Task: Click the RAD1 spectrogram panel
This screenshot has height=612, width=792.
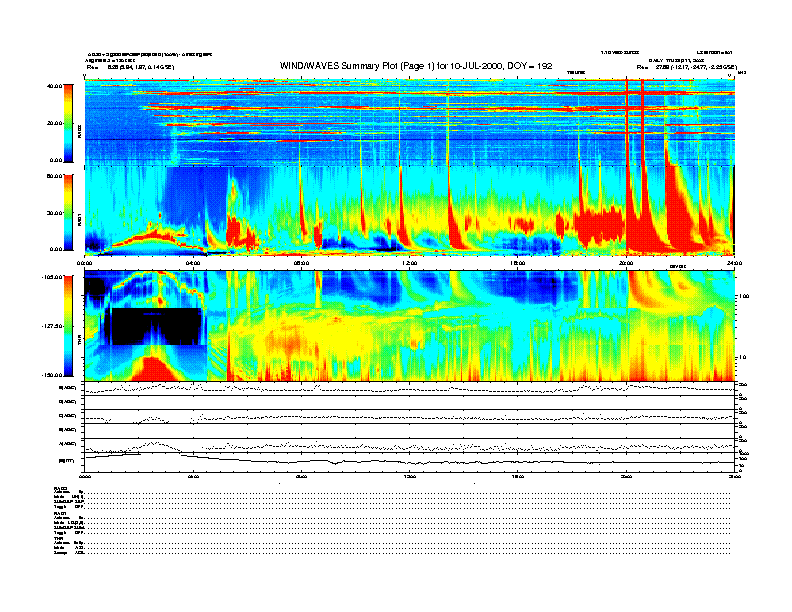Action: [x=410, y=211]
